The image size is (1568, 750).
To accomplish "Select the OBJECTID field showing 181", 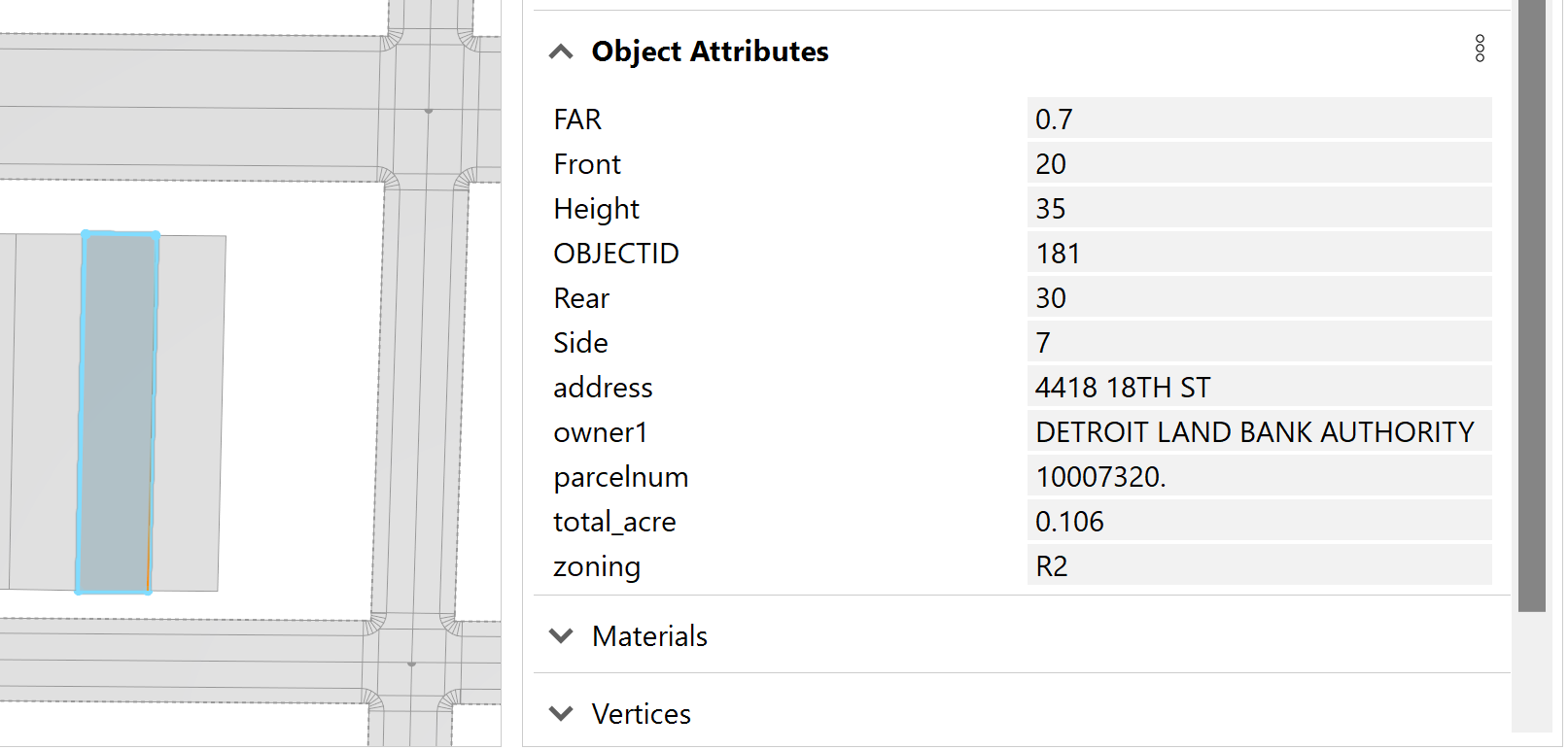I will 1258,252.
